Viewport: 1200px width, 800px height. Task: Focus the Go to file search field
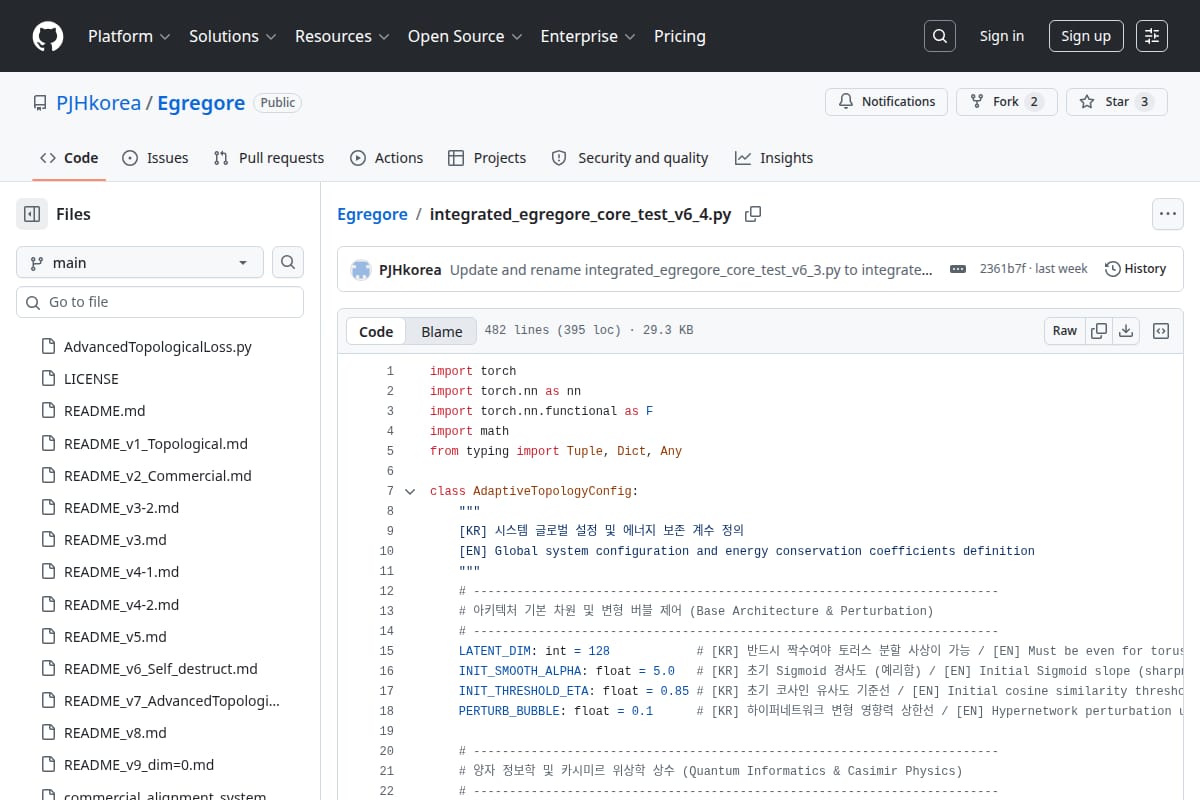point(160,302)
